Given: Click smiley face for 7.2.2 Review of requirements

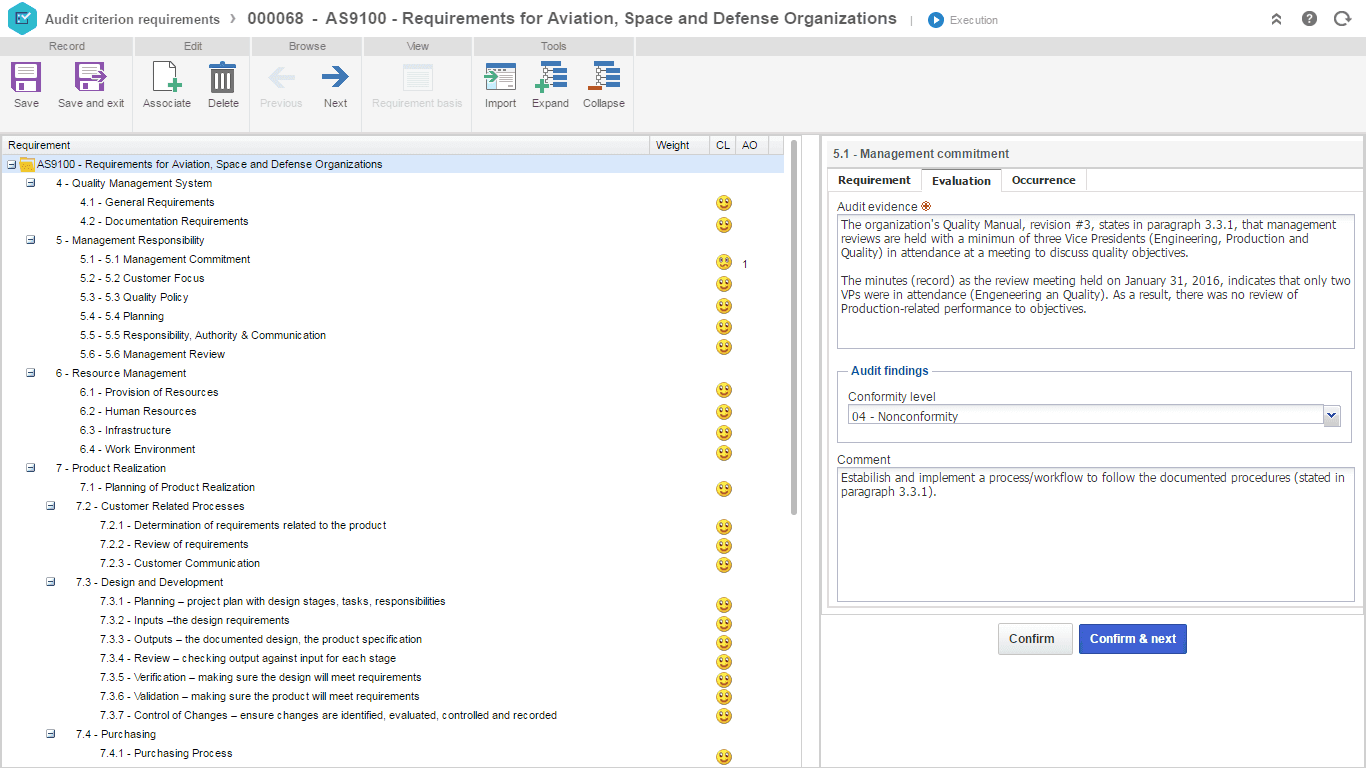Looking at the screenshot, I should (x=724, y=546).
